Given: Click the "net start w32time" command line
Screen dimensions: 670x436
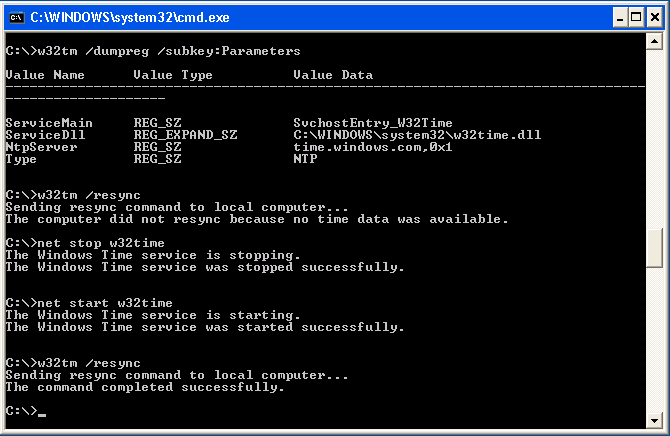Looking at the screenshot, I should (x=89, y=303).
